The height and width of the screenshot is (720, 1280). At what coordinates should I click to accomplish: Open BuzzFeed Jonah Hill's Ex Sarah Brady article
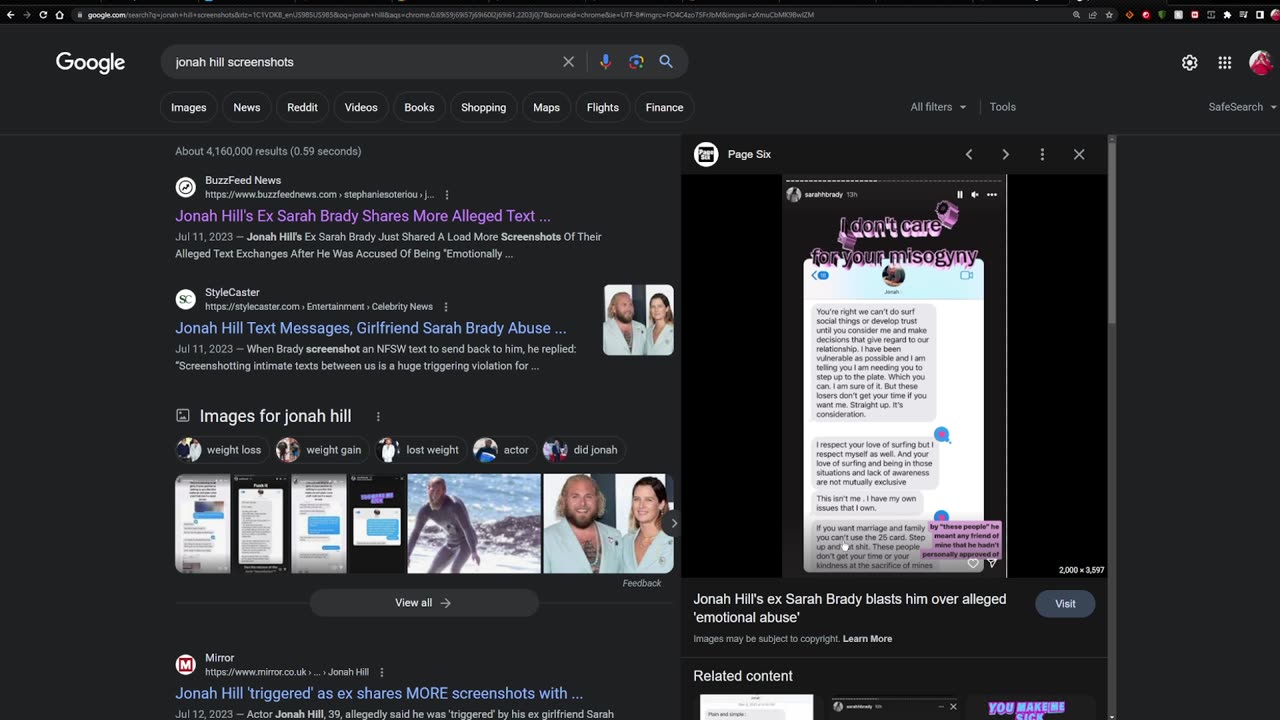[x=363, y=216]
